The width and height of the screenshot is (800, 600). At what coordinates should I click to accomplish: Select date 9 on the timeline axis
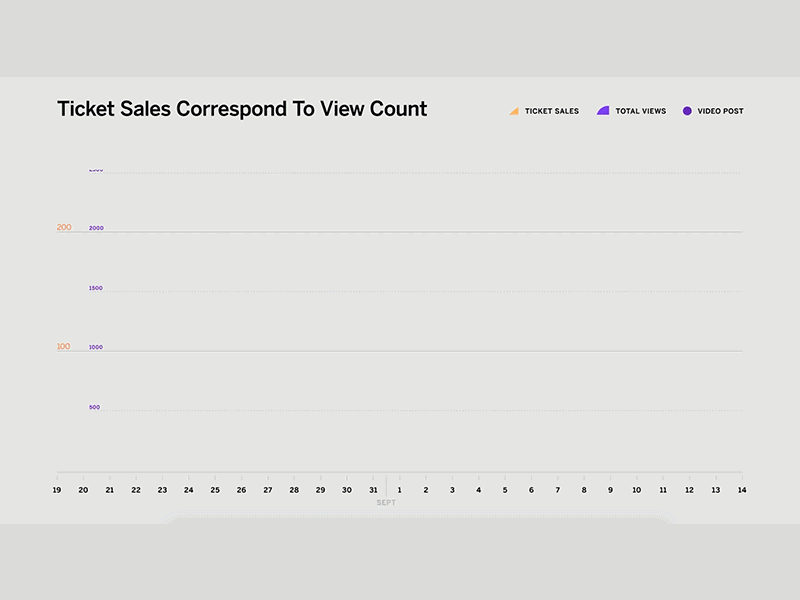(x=610, y=490)
